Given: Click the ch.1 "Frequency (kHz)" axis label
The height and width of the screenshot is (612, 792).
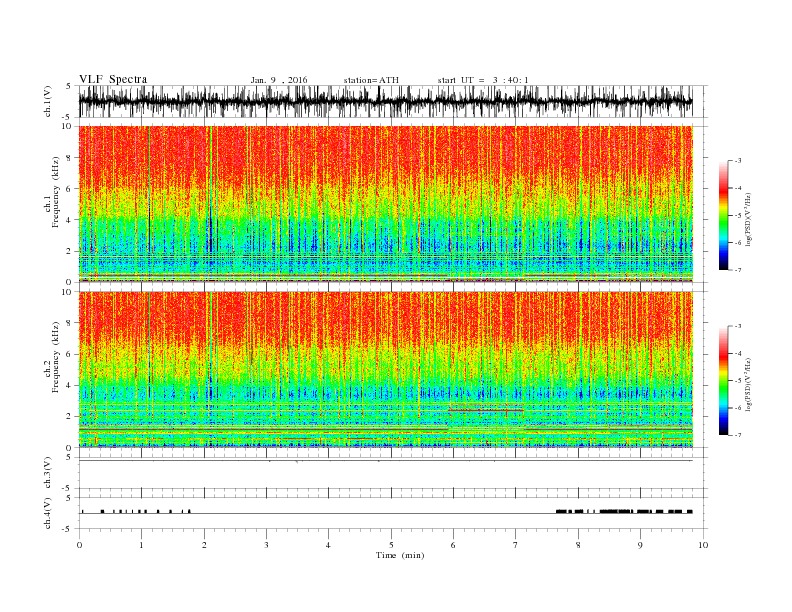Looking at the screenshot, I should click(x=55, y=192).
